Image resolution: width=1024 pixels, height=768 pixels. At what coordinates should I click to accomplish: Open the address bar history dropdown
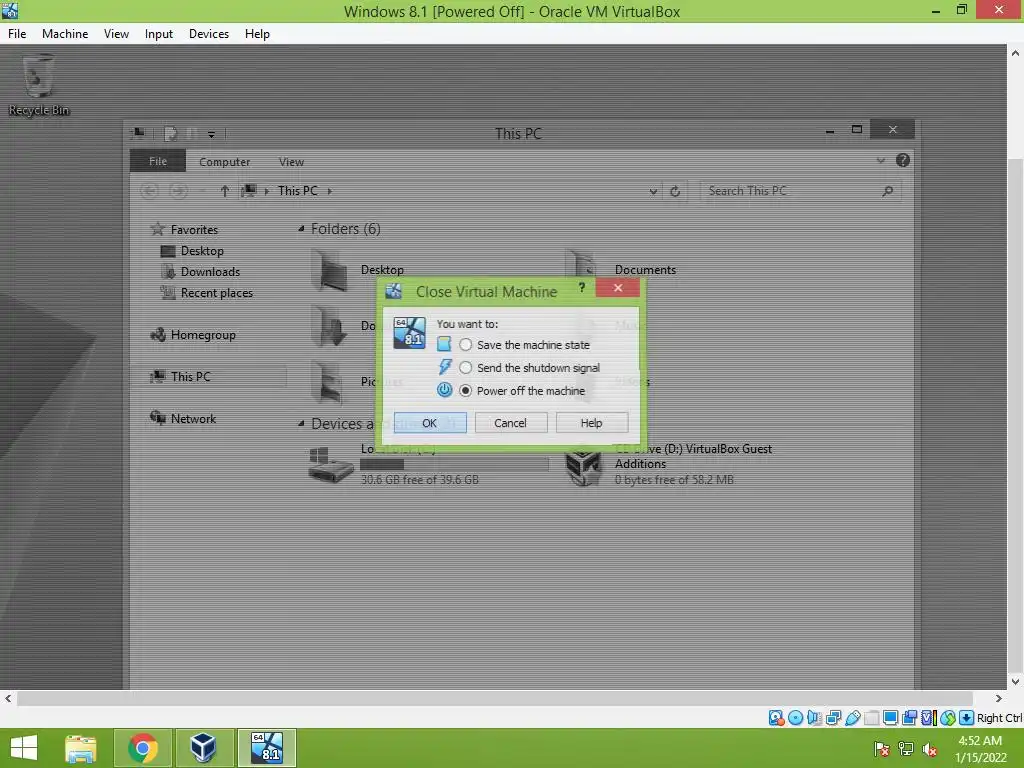click(653, 191)
